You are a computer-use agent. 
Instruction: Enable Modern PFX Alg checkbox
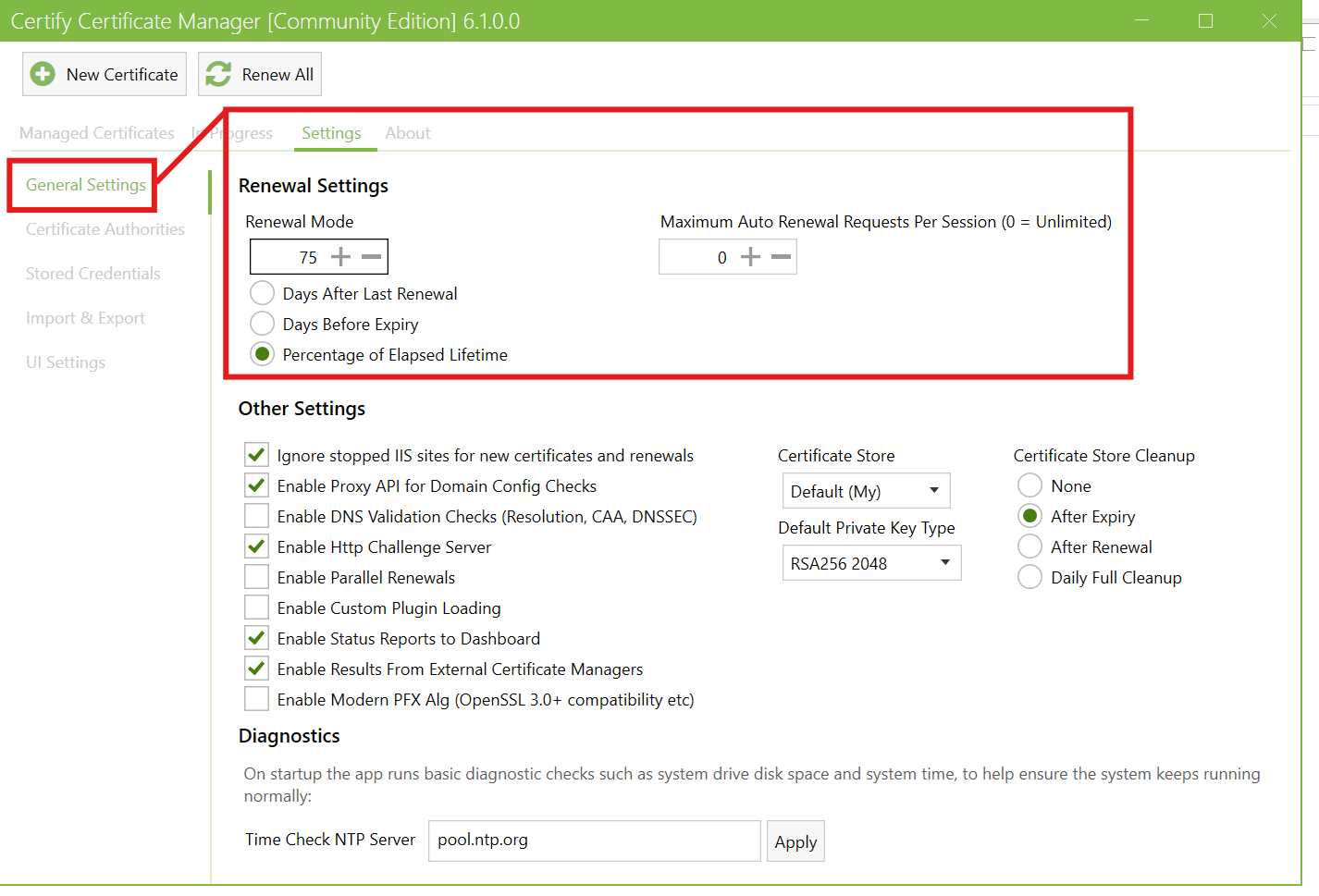tap(257, 699)
